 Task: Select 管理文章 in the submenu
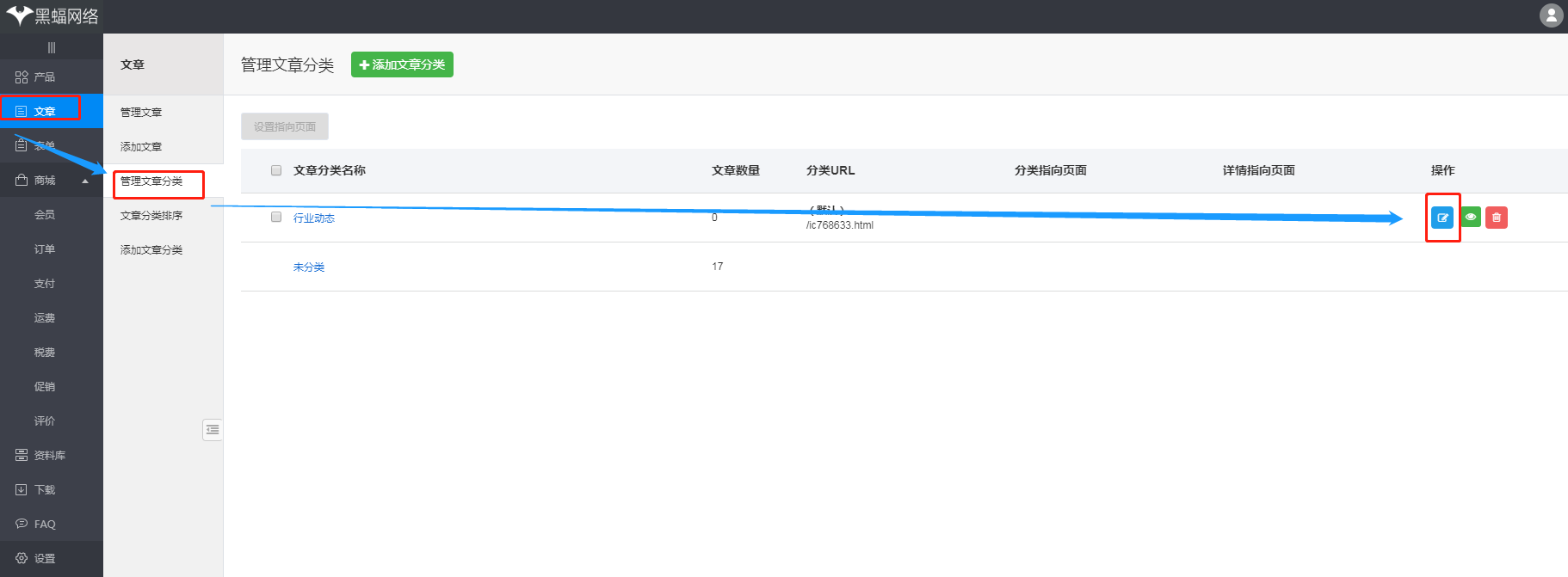[x=141, y=113]
